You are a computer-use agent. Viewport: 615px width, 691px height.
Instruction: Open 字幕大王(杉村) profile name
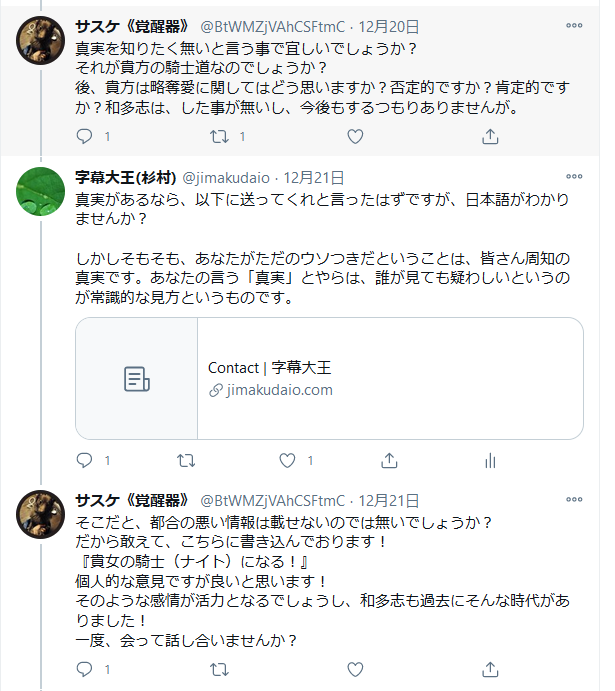123,177
